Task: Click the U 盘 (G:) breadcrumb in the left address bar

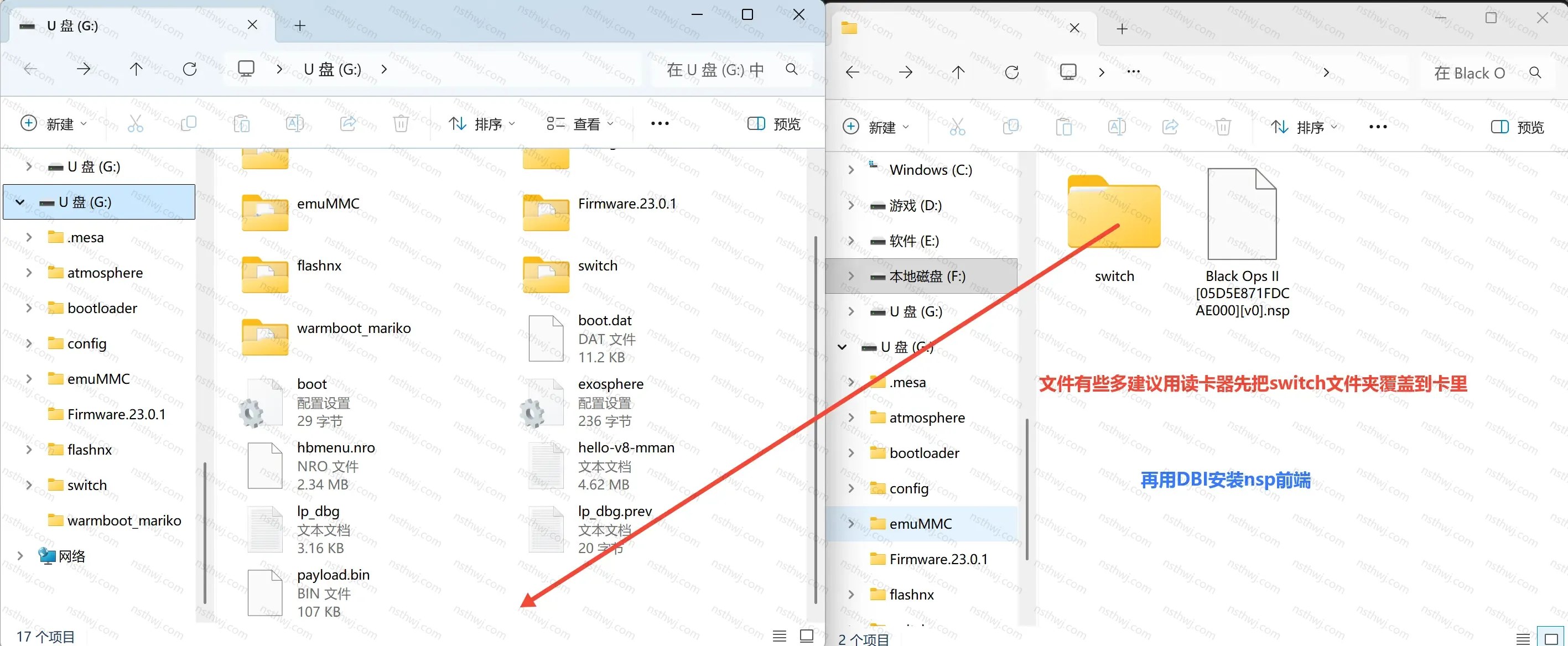Action: [333, 69]
